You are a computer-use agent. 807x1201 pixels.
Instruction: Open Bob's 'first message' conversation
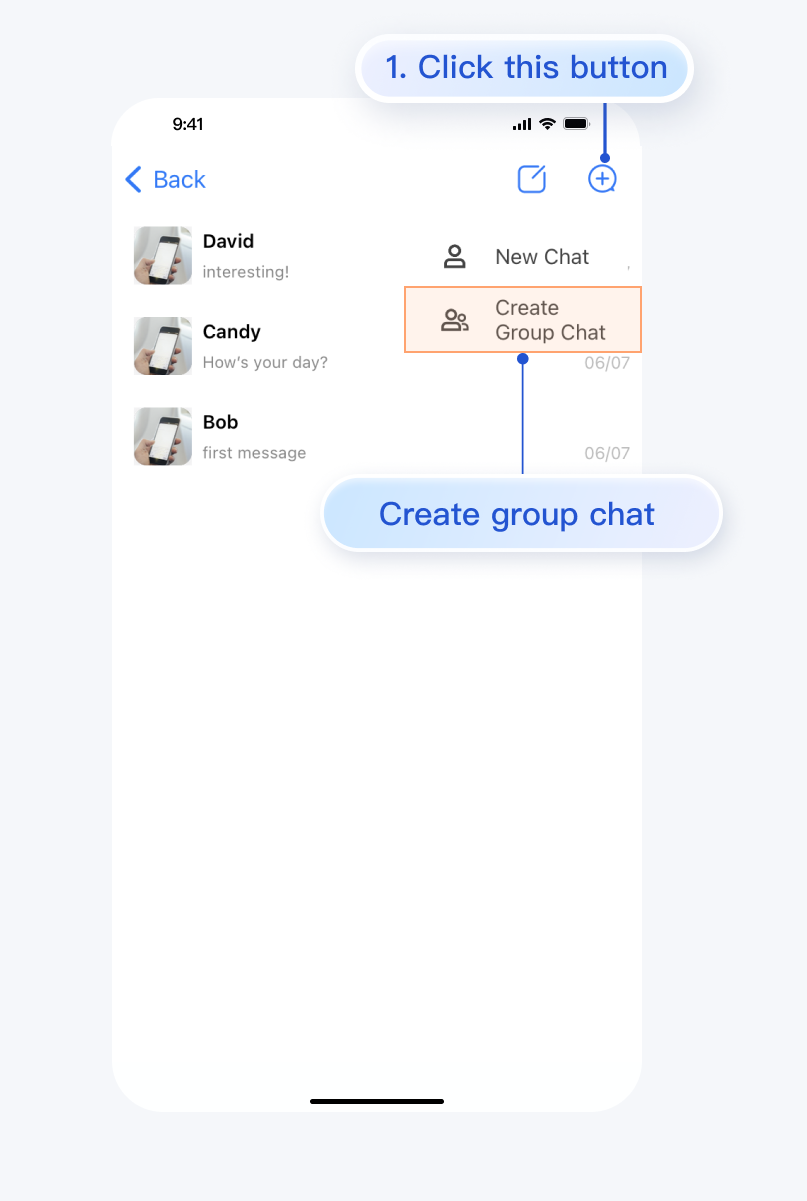(382, 436)
